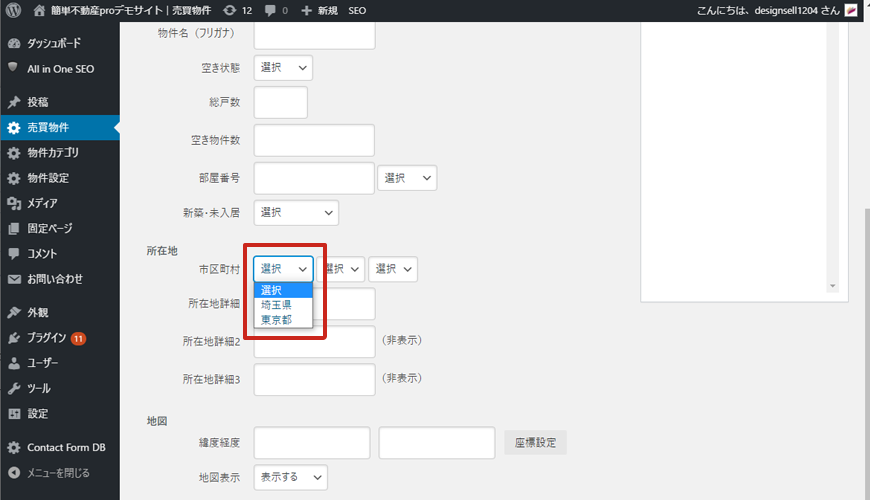The height and width of the screenshot is (500, 870).
Task: Click the SEO link in admin bar
Action: [357, 10]
